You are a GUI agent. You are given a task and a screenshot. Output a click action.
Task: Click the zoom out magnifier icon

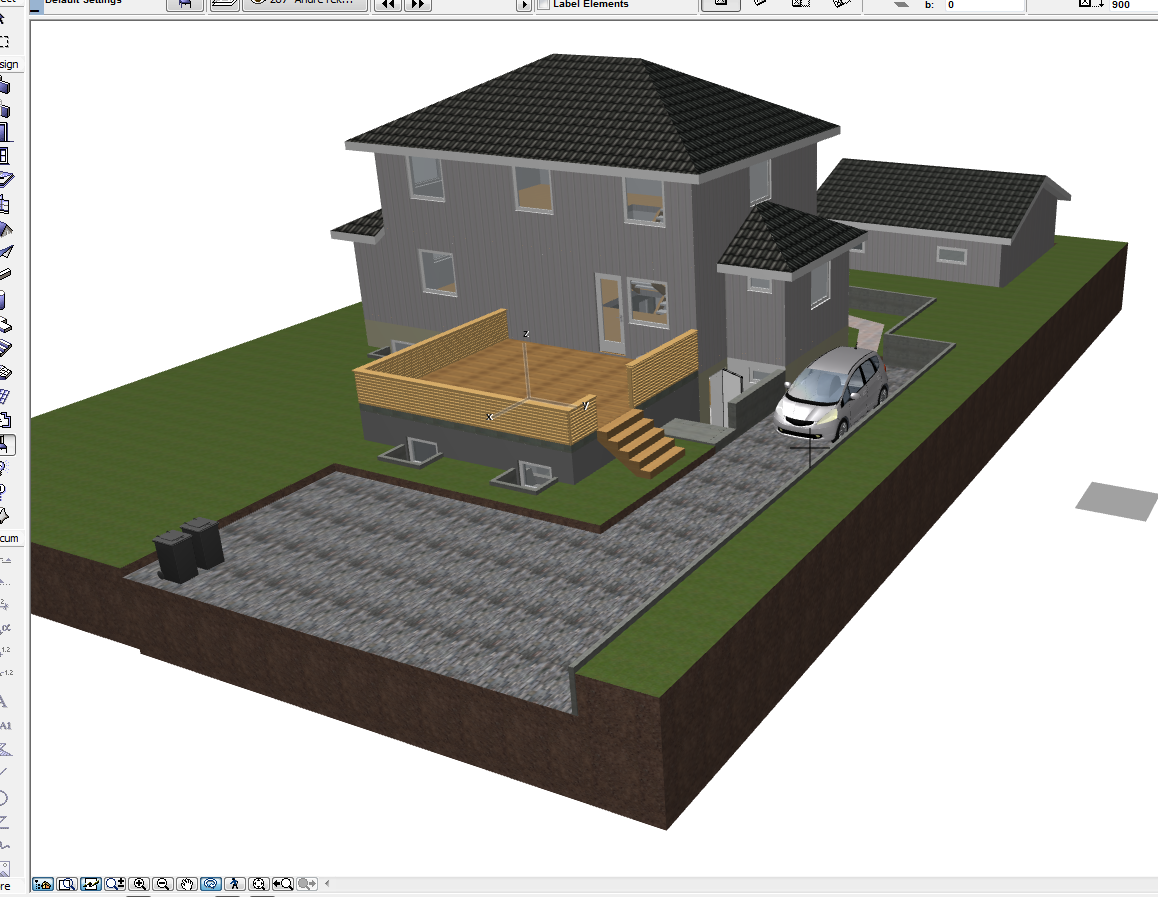(164, 884)
